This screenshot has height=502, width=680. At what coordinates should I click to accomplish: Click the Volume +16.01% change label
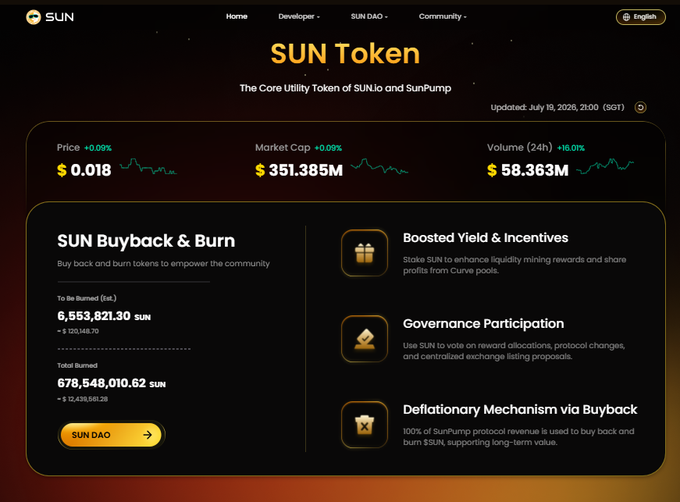point(571,148)
